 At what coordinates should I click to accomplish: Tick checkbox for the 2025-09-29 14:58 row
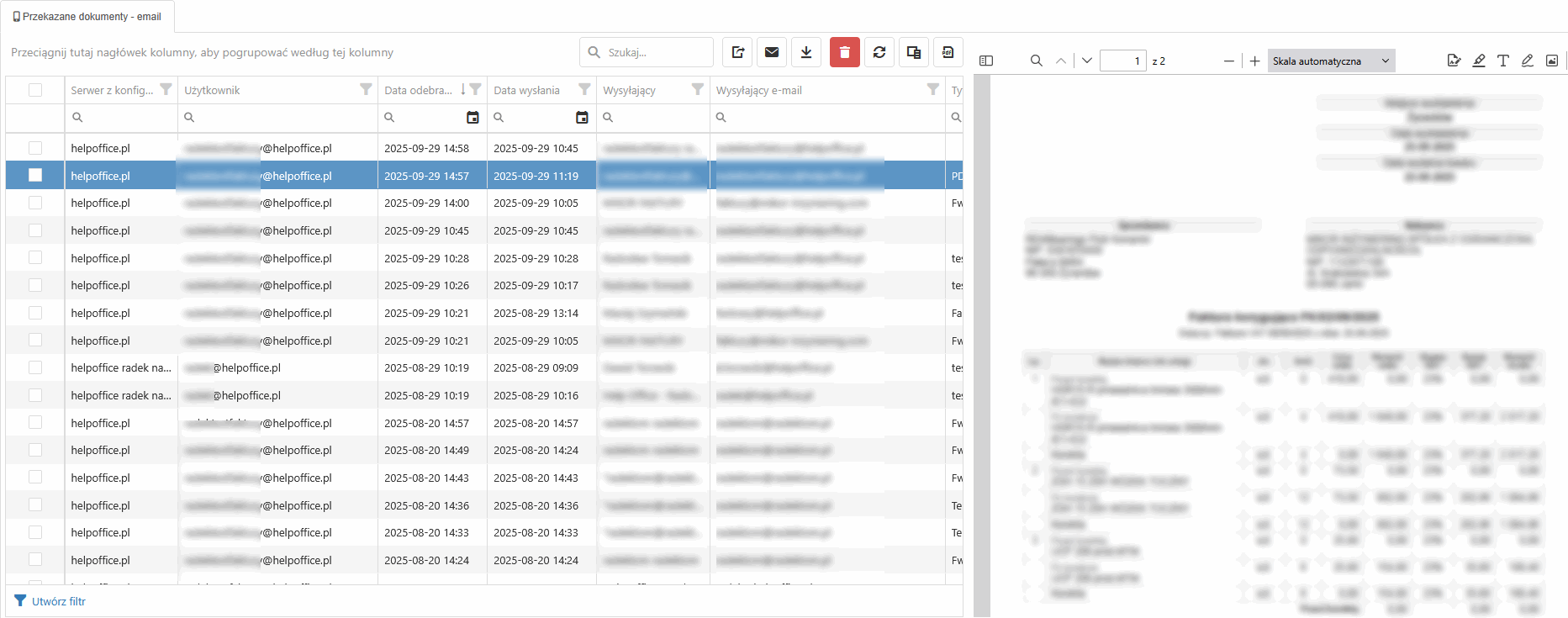(35, 148)
